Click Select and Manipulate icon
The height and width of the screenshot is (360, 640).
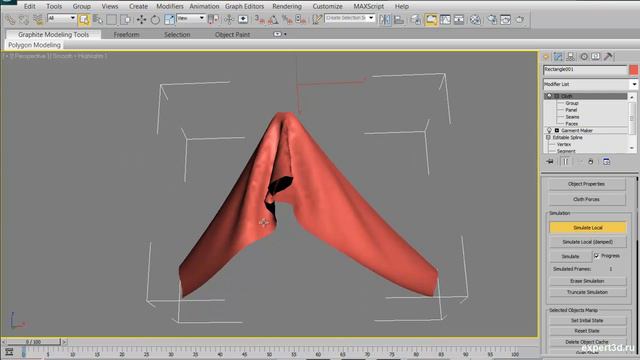(x=229, y=19)
